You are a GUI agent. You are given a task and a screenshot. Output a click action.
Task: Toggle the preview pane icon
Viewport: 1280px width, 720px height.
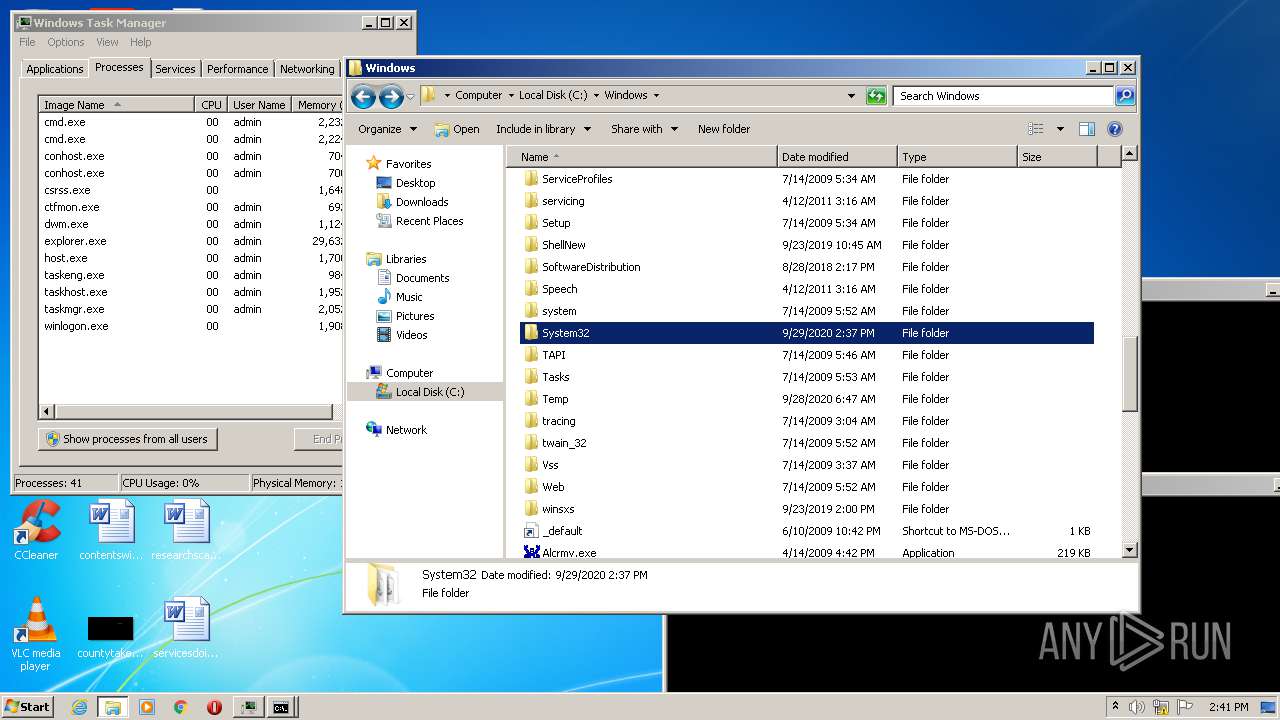pos(1087,129)
